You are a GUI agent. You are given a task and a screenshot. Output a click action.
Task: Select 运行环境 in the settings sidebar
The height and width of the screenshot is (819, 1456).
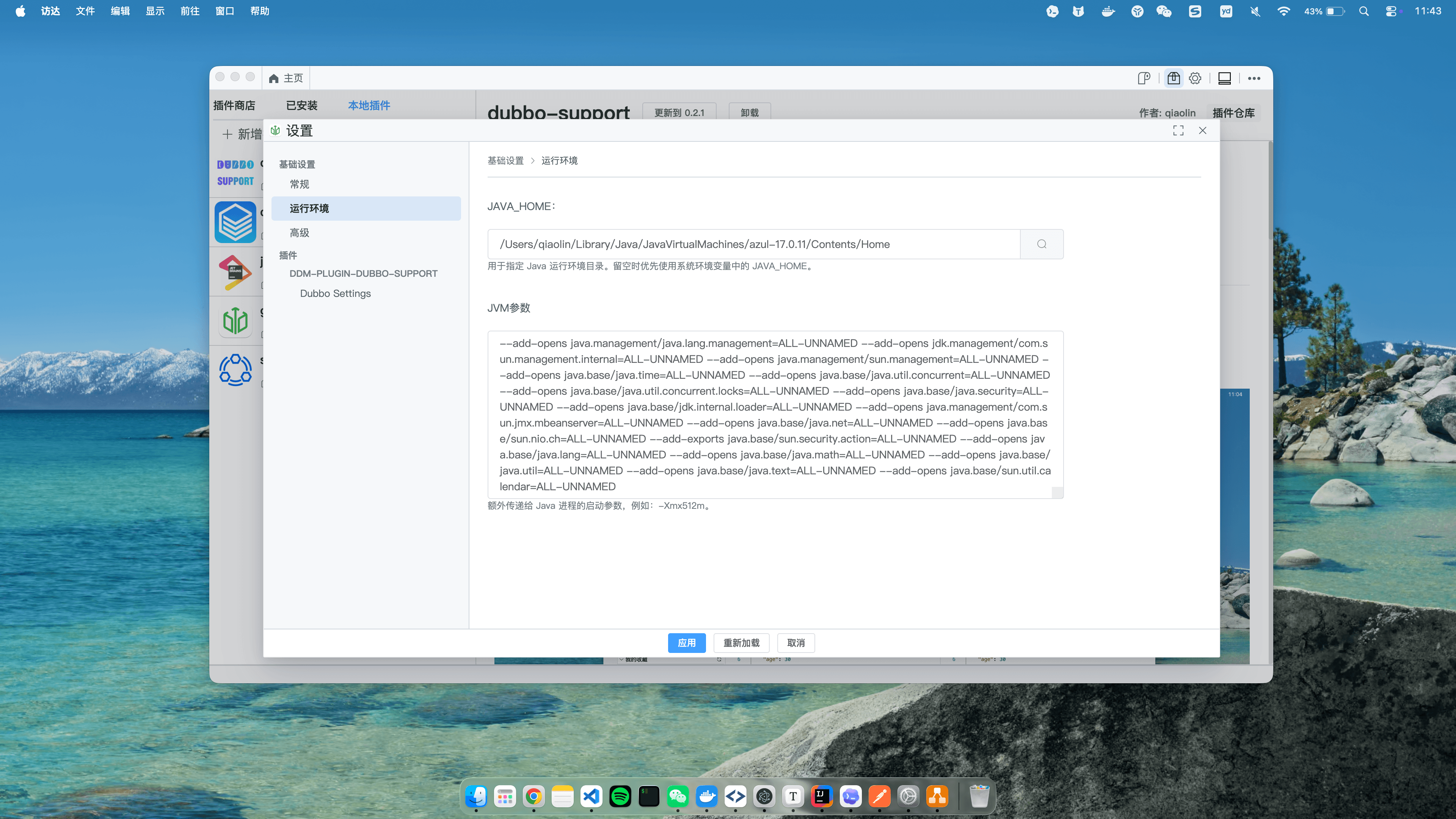[x=366, y=209]
